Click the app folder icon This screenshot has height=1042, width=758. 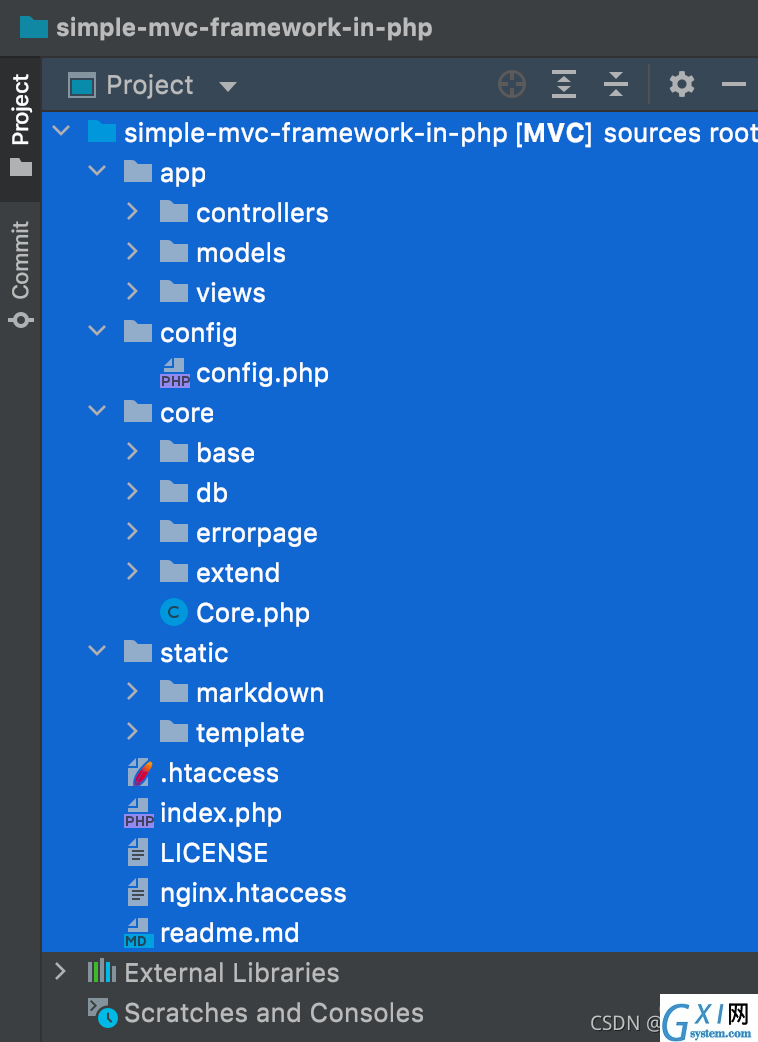coord(138,171)
